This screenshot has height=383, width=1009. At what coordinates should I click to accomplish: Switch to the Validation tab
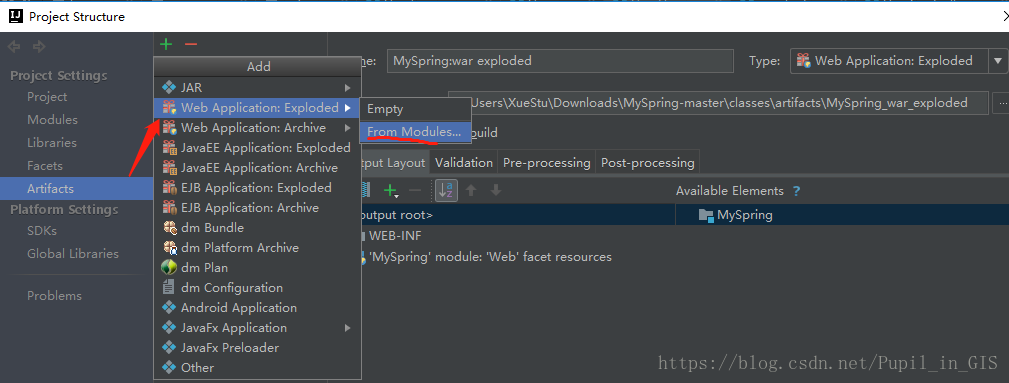(464, 163)
